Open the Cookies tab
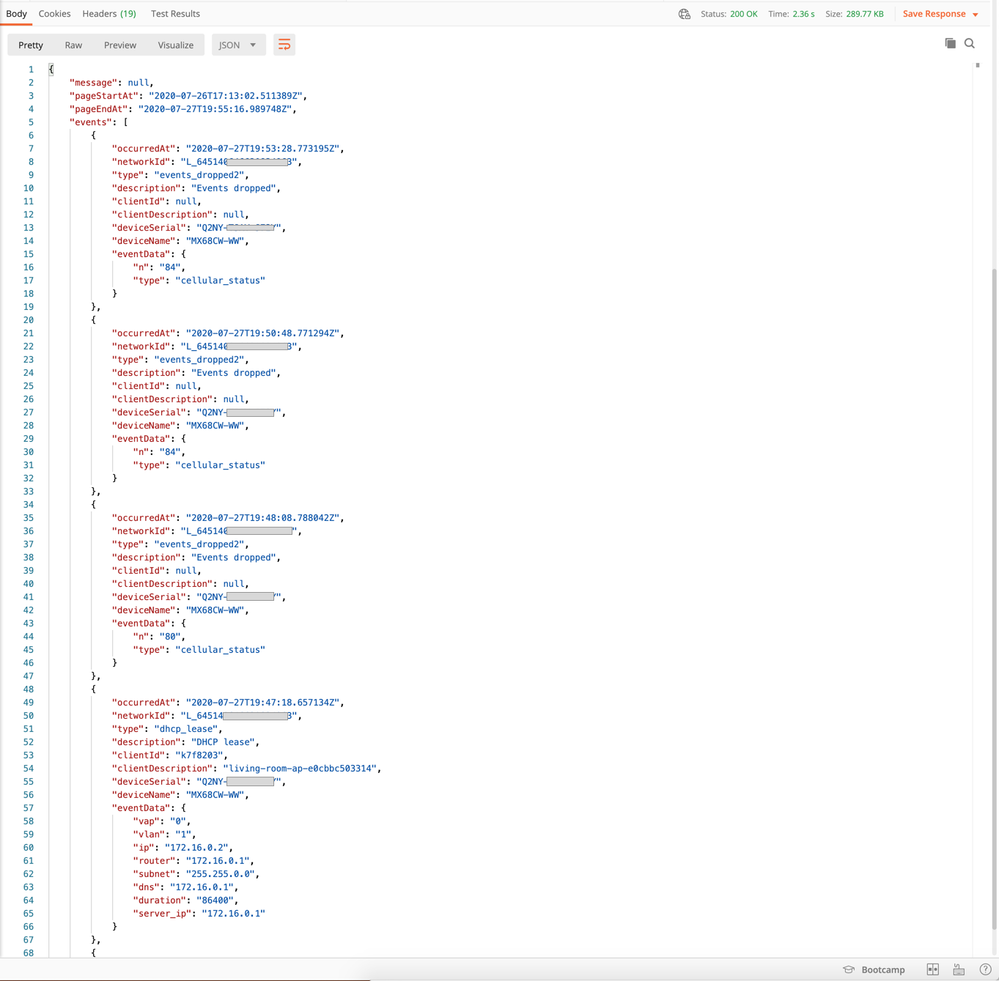Image resolution: width=999 pixels, height=981 pixels. [x=54, y=14]
